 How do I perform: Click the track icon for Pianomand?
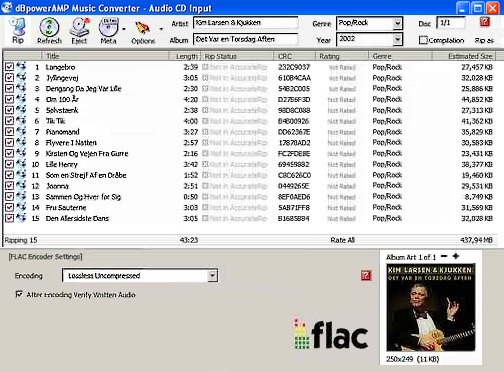(21, 131)
